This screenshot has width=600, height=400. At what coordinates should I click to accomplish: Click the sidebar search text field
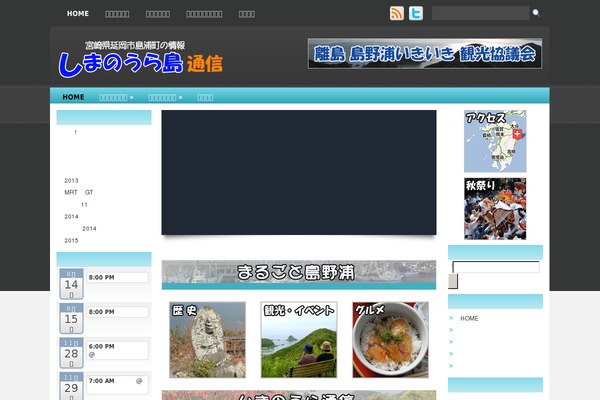(x=496, y=267)
